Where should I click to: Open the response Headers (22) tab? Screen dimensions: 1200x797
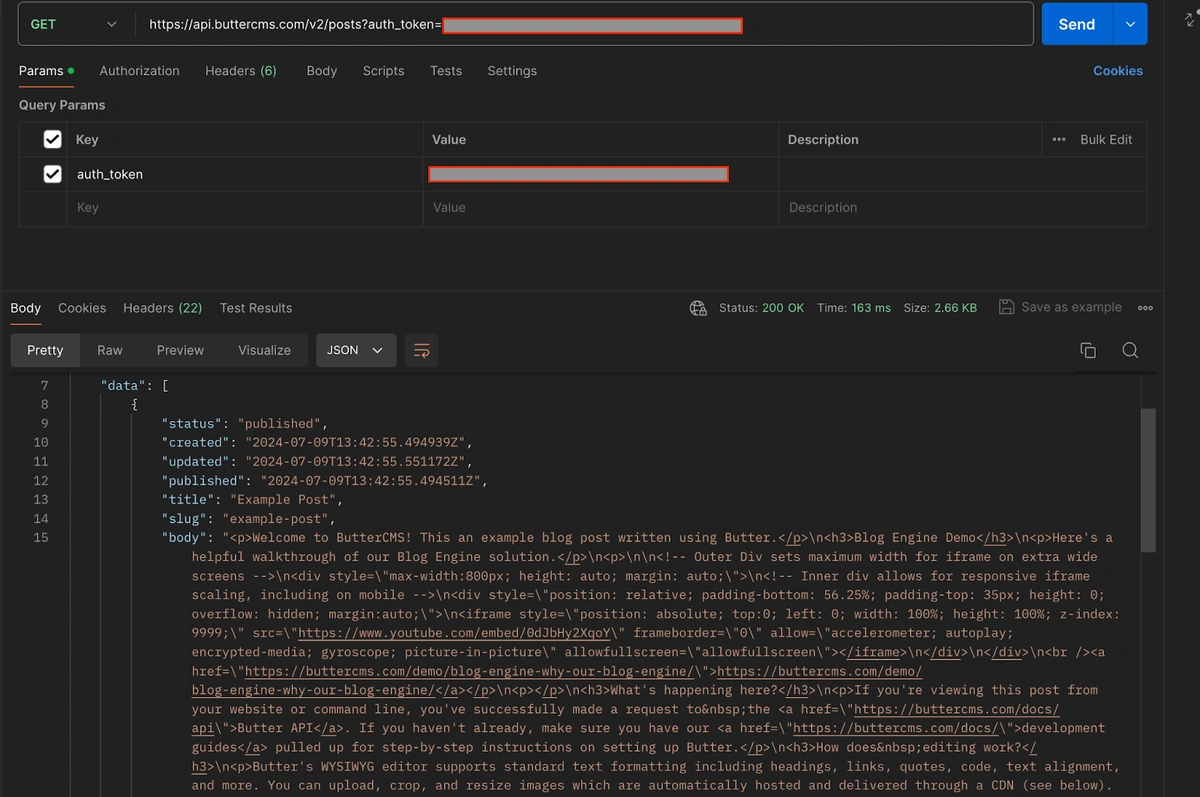point(163,308)
